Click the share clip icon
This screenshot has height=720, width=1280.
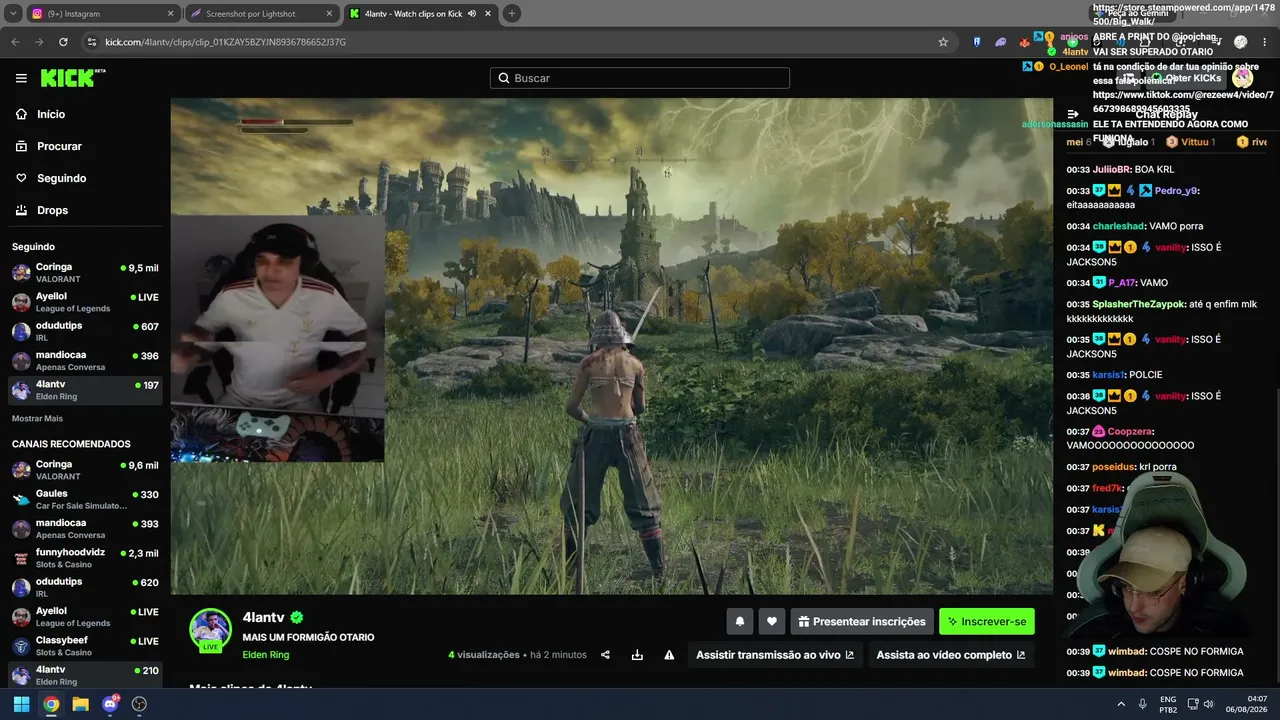tap(605, 655)
